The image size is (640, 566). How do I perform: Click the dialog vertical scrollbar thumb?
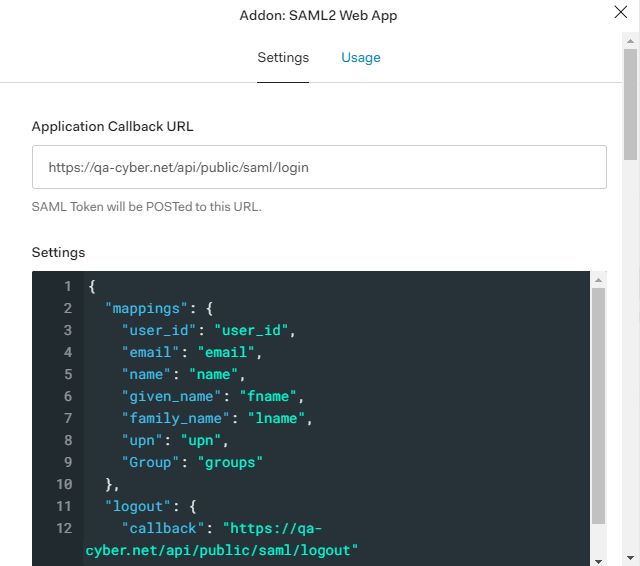click(630, 104)
